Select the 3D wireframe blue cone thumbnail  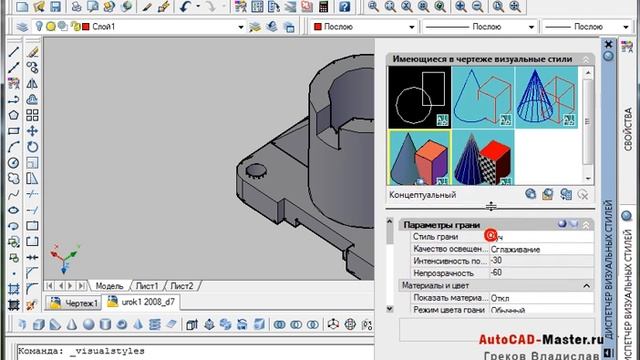point(547,98)
